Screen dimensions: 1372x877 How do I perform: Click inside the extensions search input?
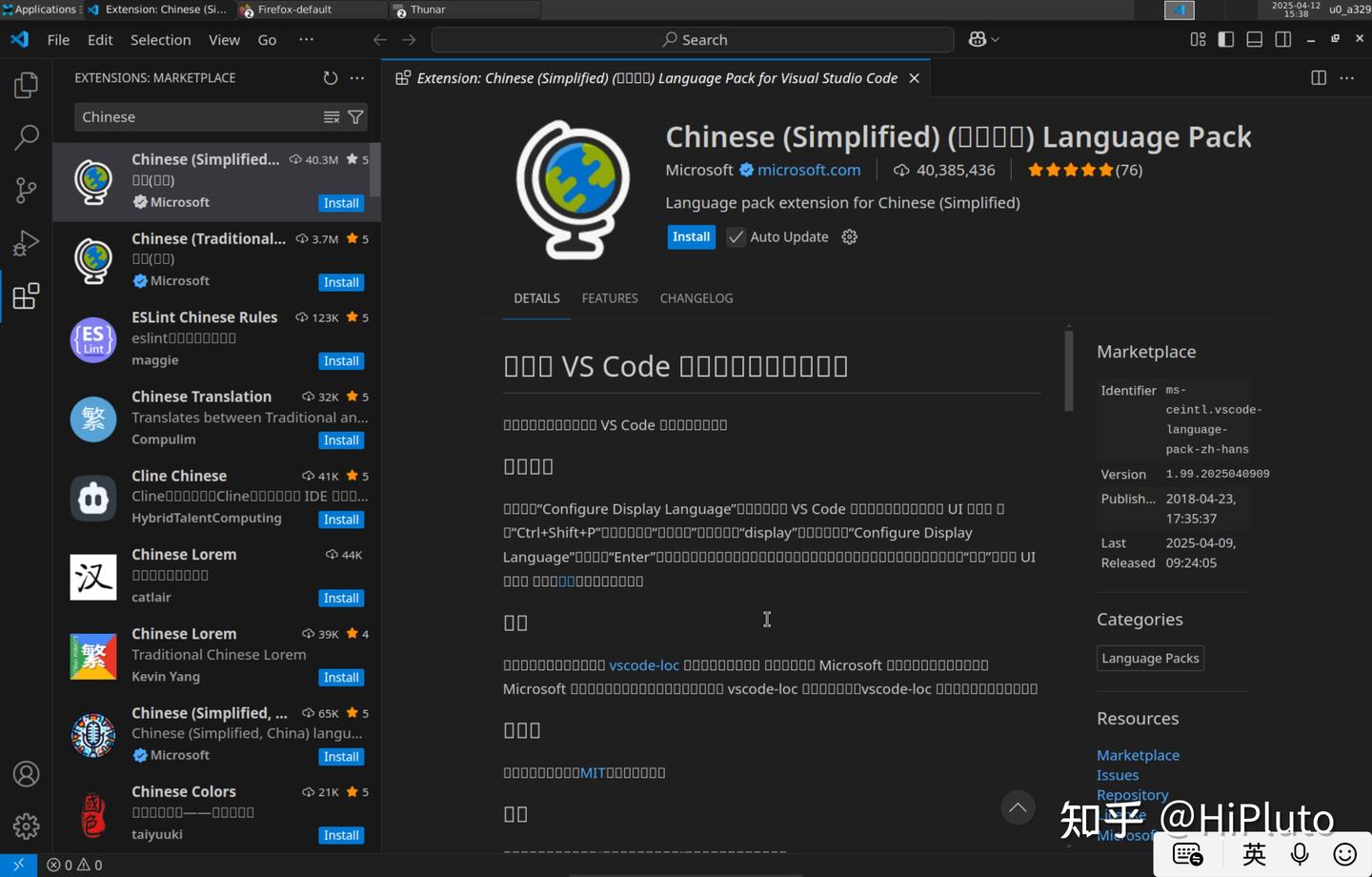point(191,116)
